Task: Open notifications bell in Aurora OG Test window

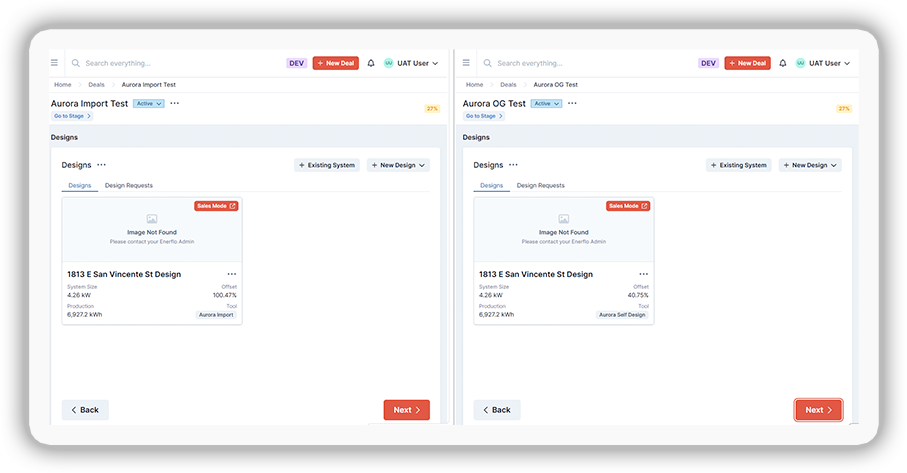Action: pyautogui.click(x=783, y=63)
